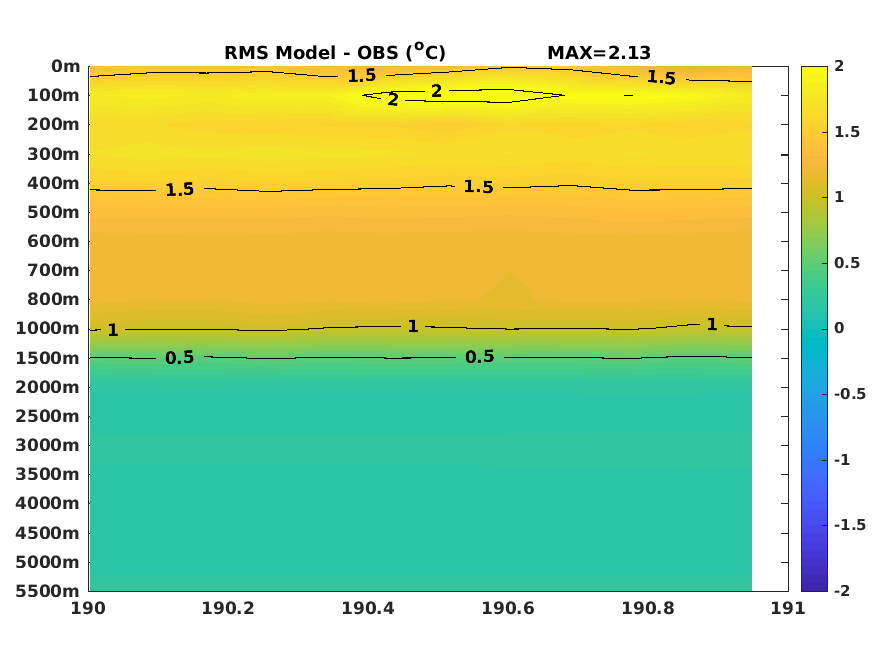The width and height of the screenshot is (875, 656).
Task: Choose the "700m" depth axis label
Action: point(54,270)
